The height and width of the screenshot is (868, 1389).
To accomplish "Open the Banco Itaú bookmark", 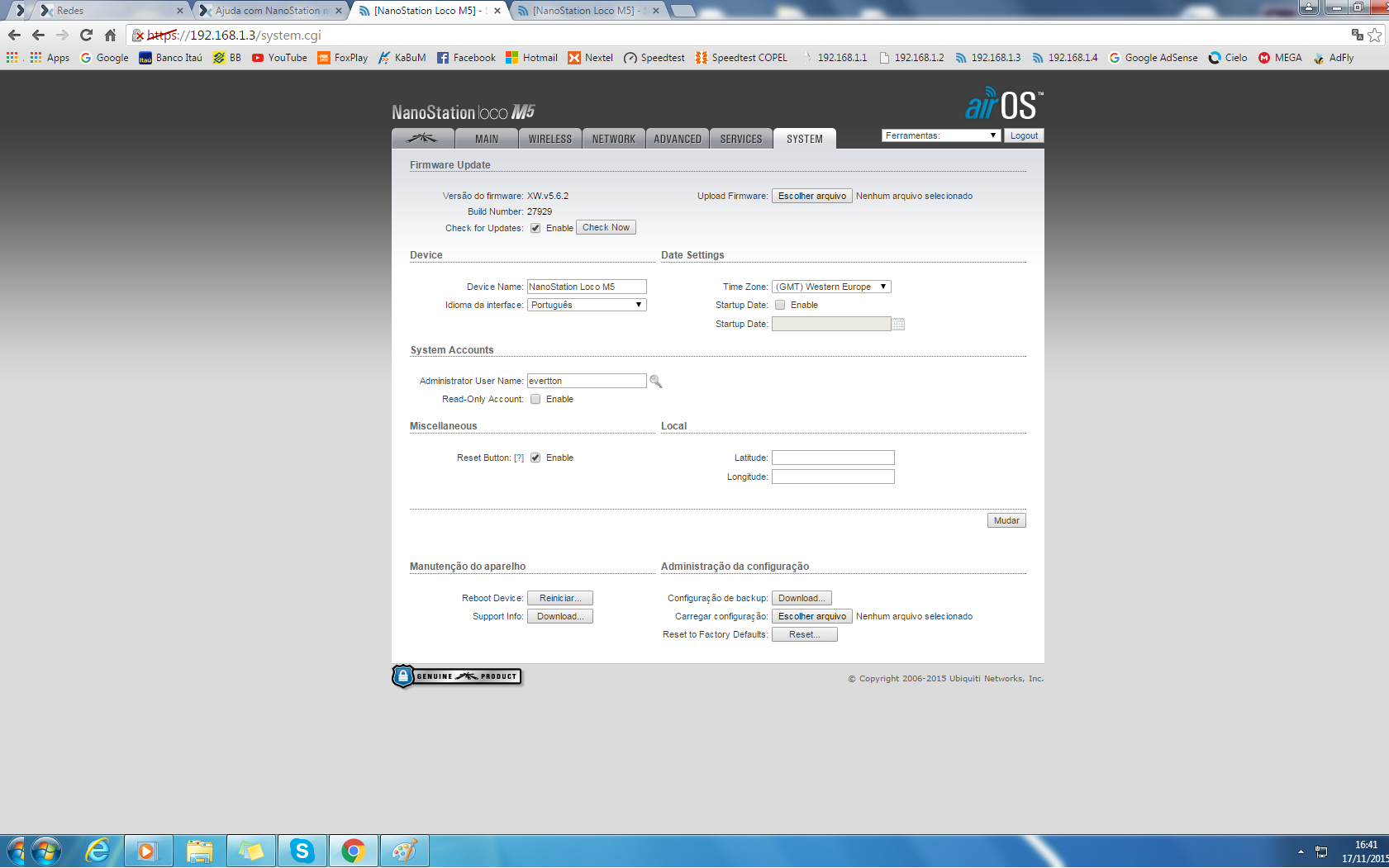I will 170,58.
